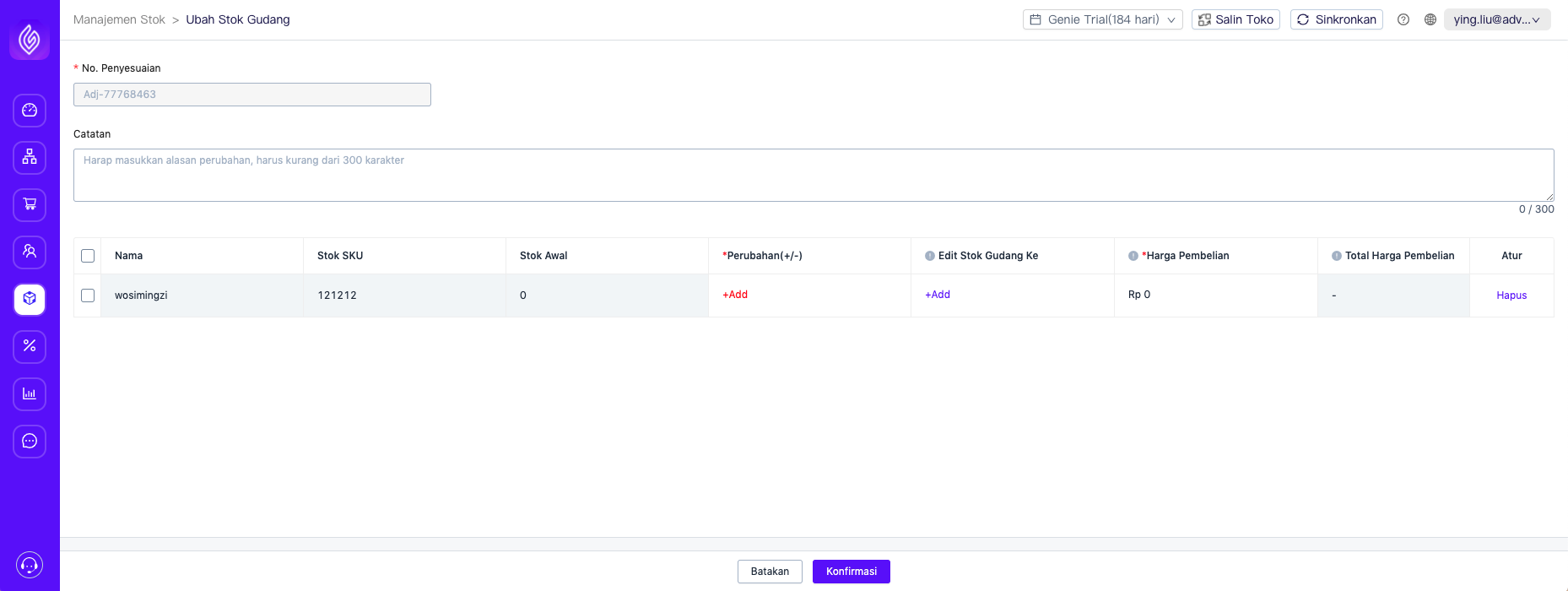Go to Manajemen Stok breadcrumb
Image resolution: width=1568 pixels, height=591 pixels.
(119, 19)
